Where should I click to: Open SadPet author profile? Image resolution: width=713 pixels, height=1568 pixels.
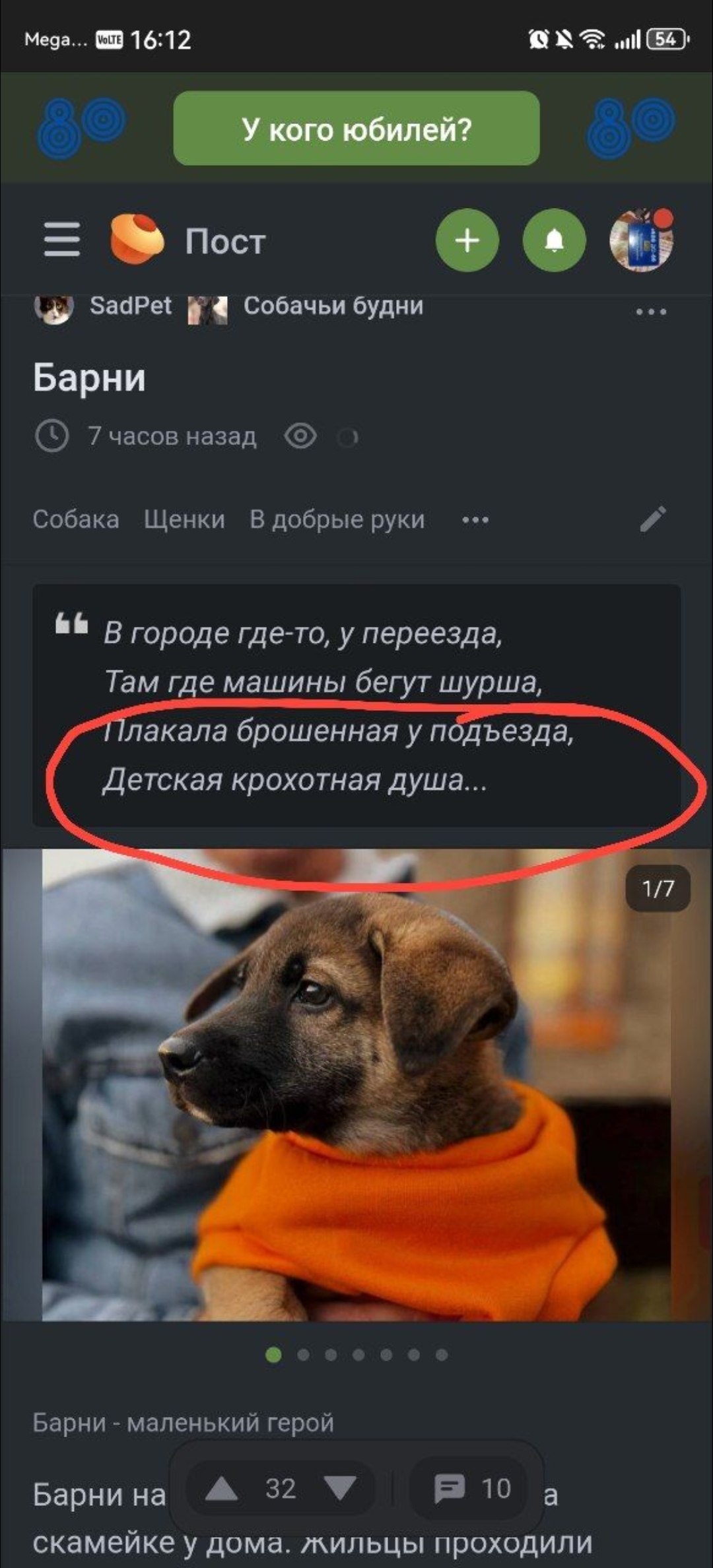pyautogui.click(x=131, y=306)
